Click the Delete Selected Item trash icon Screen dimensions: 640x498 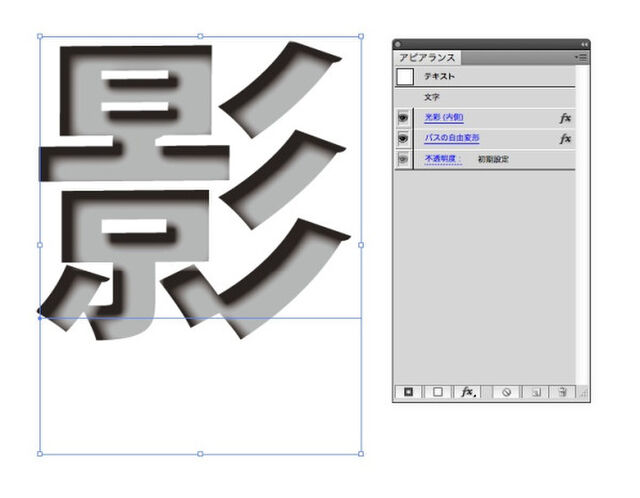pyautogui.click(x=563, y=392)
